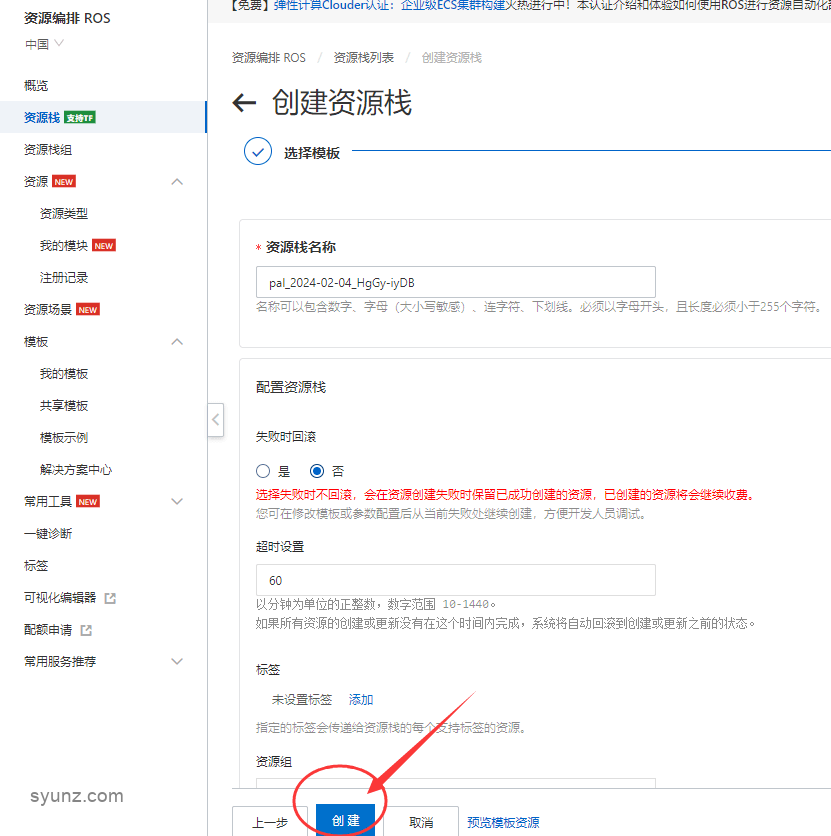The image size is (831, 836).
Task: Click the 取消 button
Action: click(421, 821)
